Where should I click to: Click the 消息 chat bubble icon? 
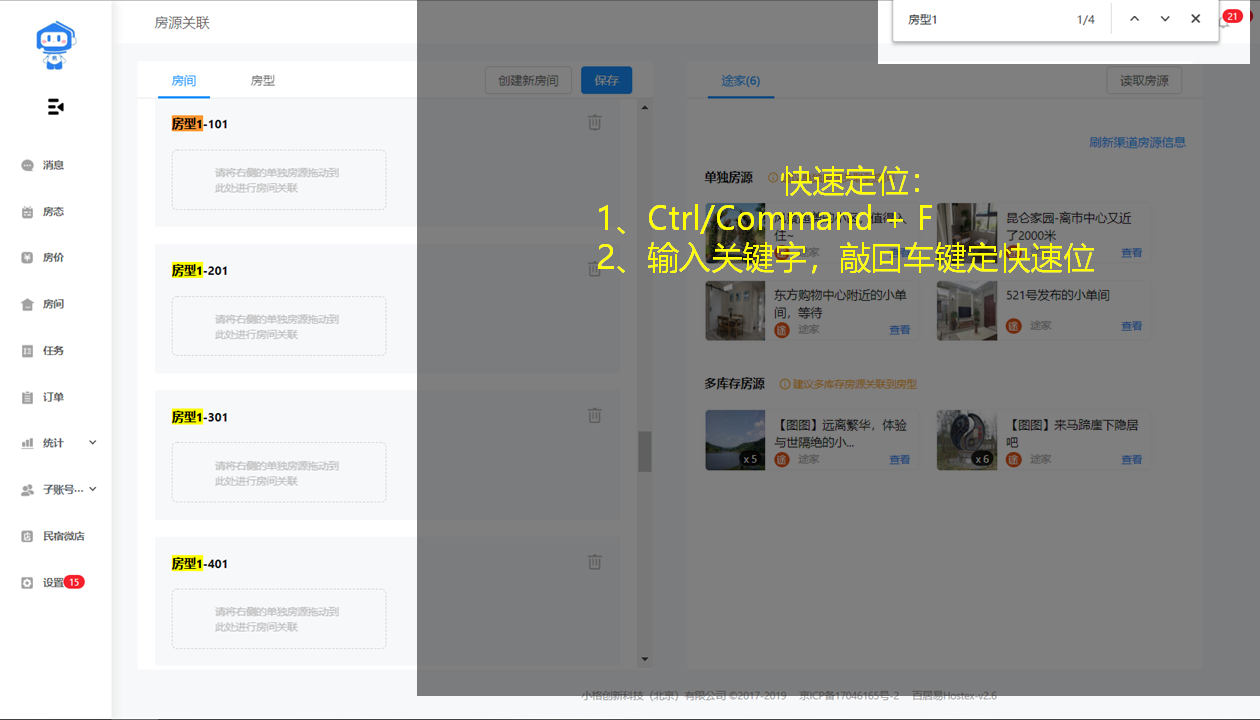[27, 166]
